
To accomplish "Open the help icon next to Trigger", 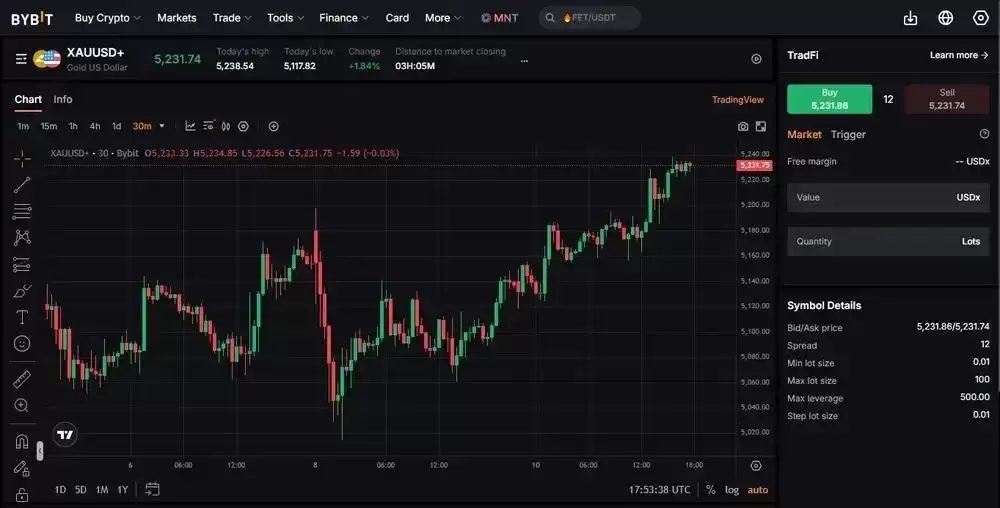I will click(x=984, y=134).
